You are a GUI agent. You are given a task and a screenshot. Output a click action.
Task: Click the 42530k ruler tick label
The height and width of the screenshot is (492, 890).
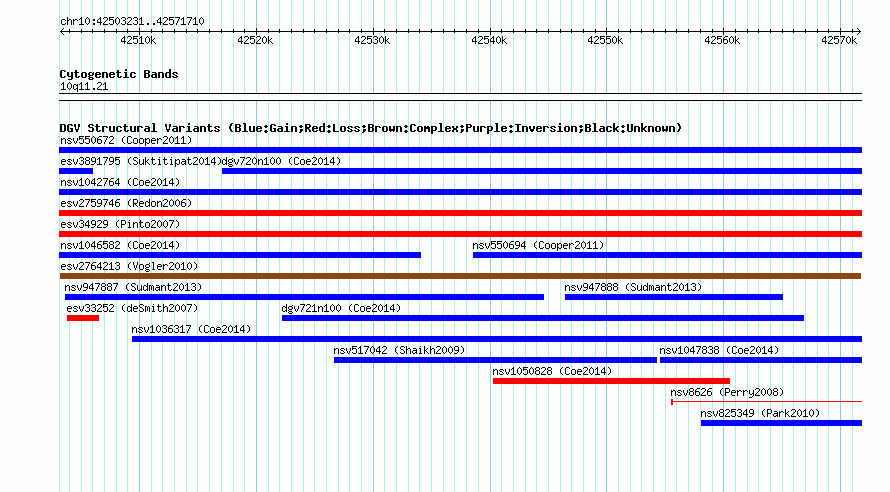pos(372,40)
